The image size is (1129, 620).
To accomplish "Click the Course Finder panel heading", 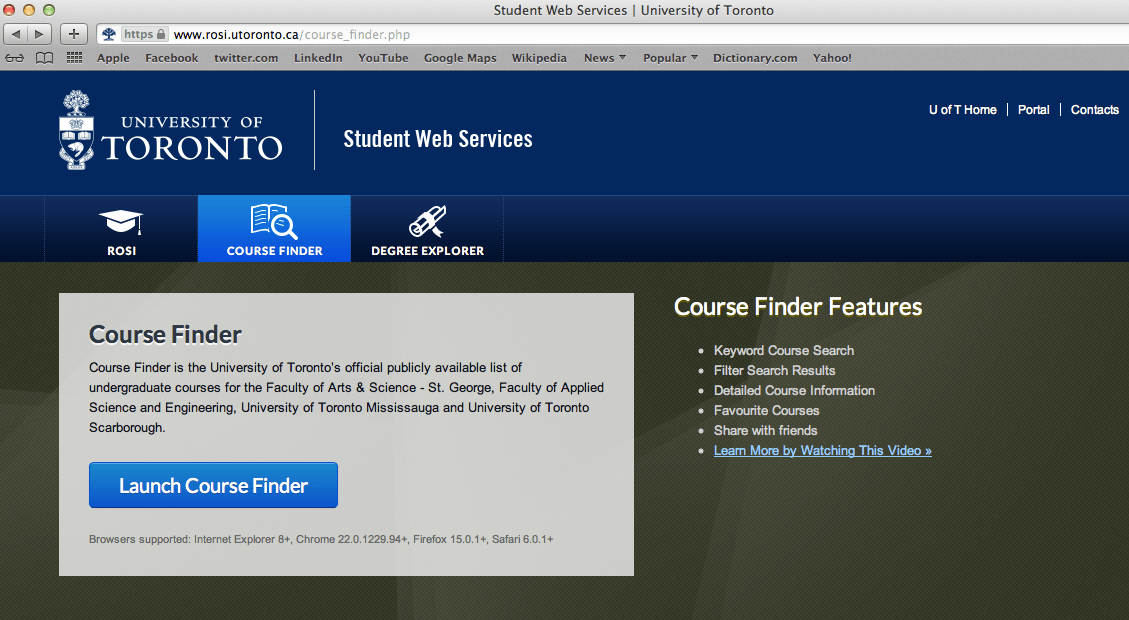I will [x=165, y=335].
